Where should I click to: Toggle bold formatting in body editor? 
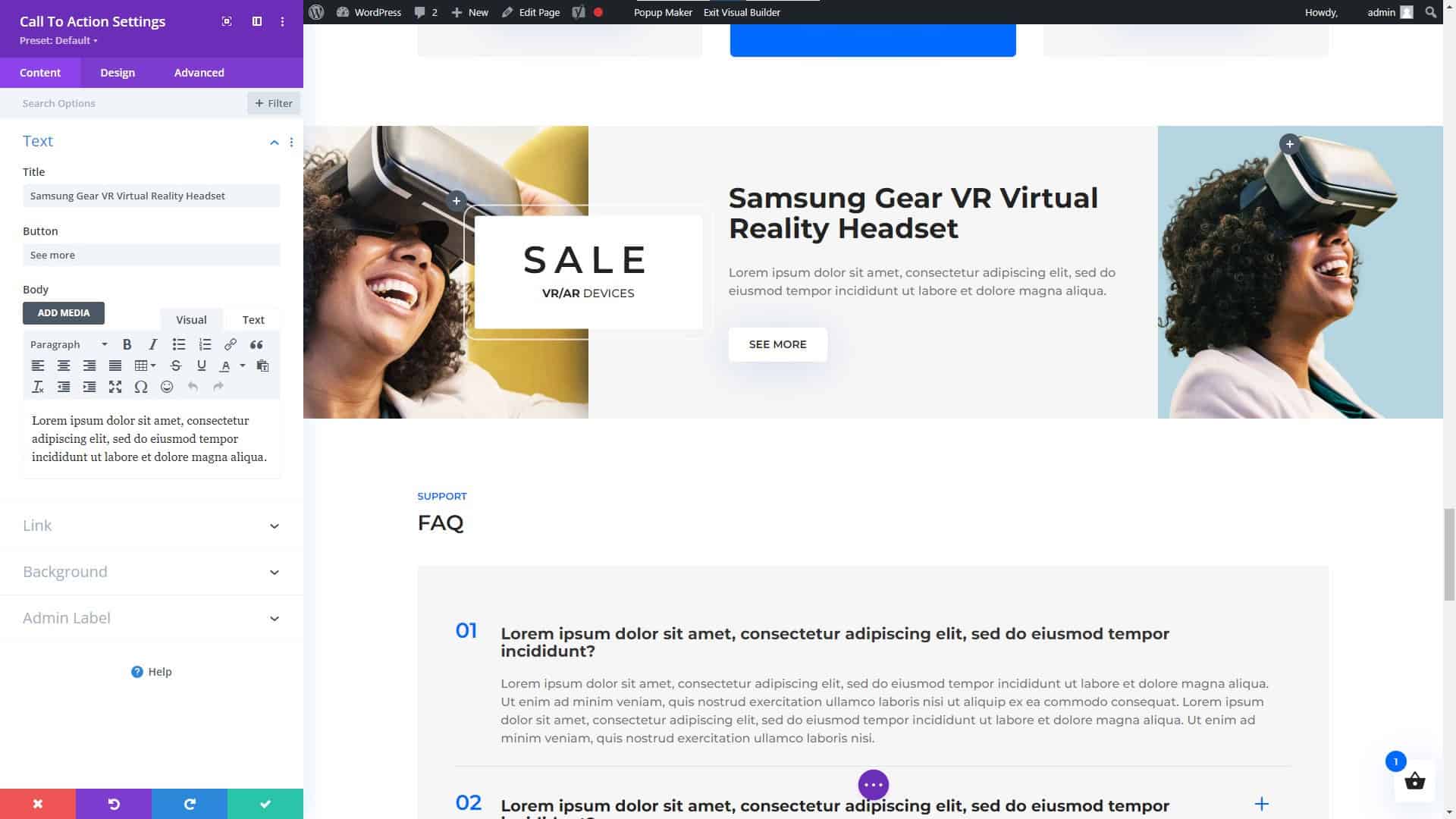[x=127, y=344]
